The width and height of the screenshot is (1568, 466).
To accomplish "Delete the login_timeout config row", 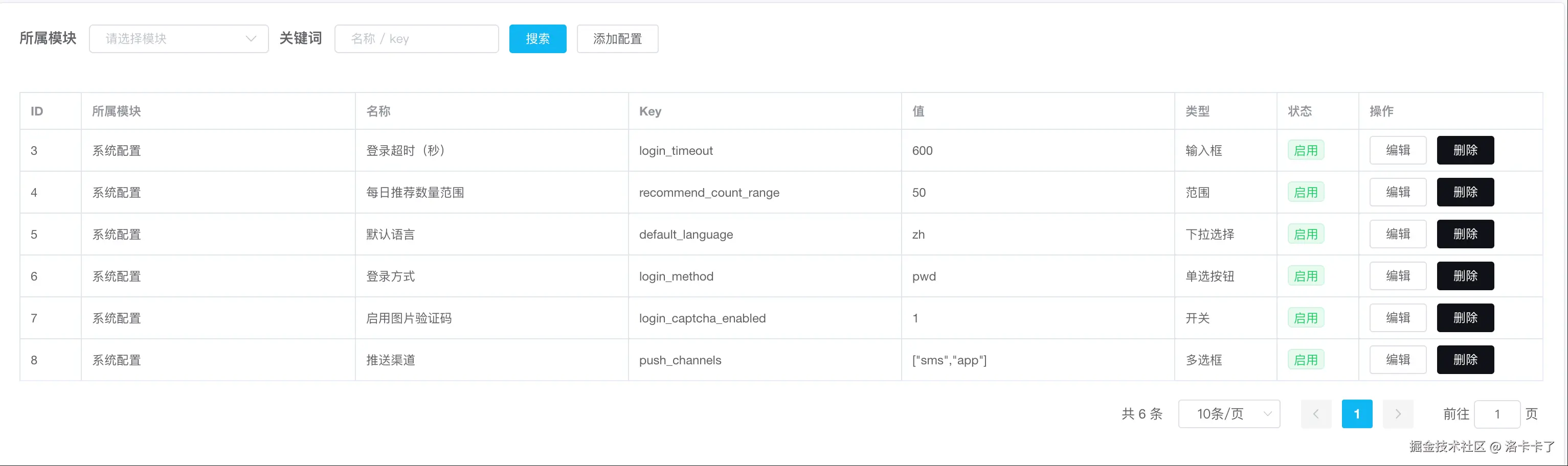I will tap(1465, 150).
